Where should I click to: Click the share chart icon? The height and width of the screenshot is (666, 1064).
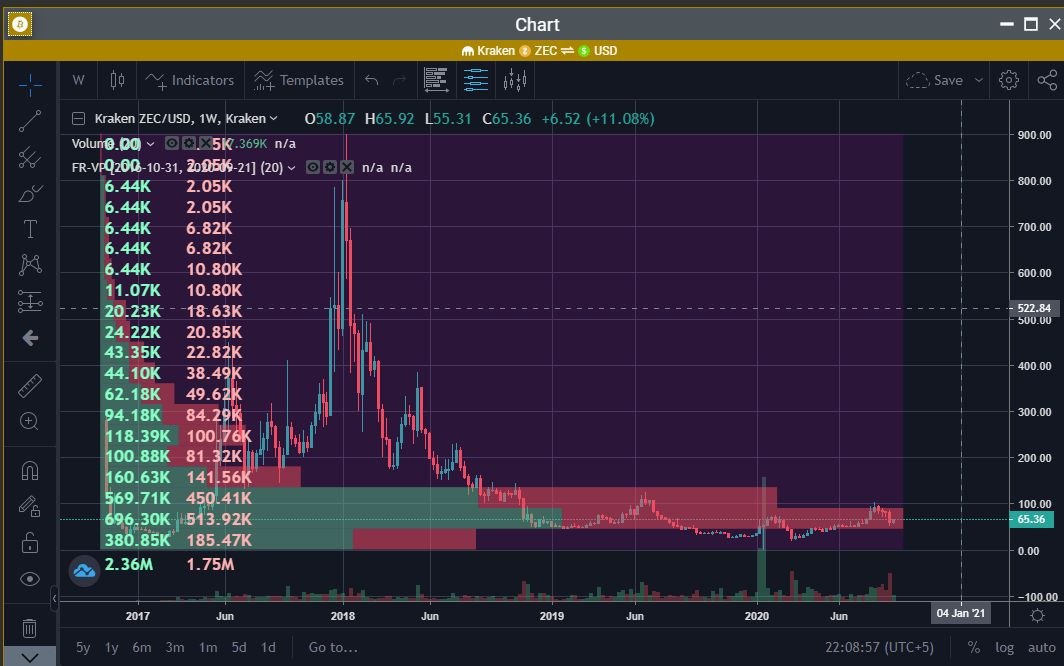[1047, 80]
